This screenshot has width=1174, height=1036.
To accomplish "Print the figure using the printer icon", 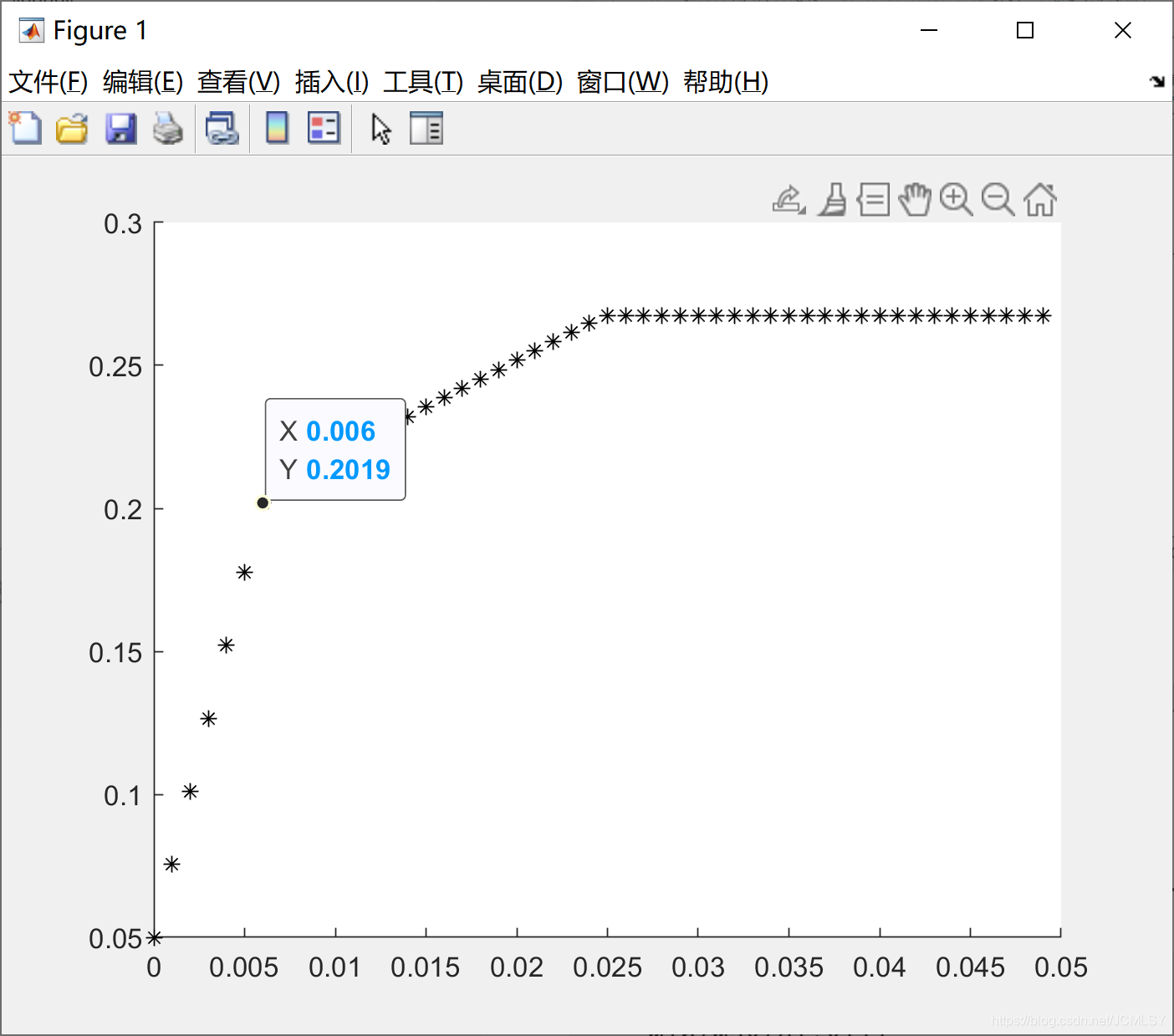I will 168,128.
